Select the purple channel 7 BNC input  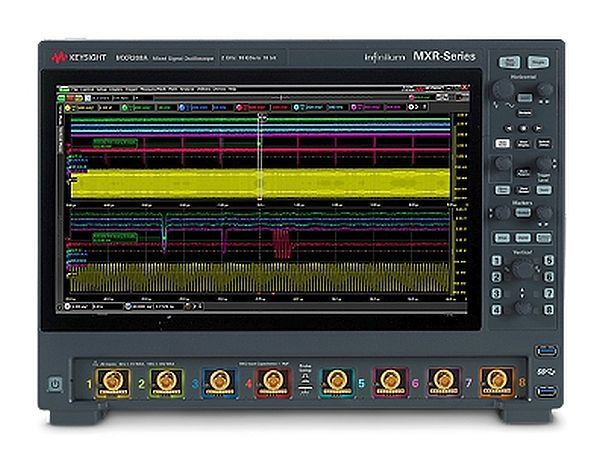coord(443,383)
